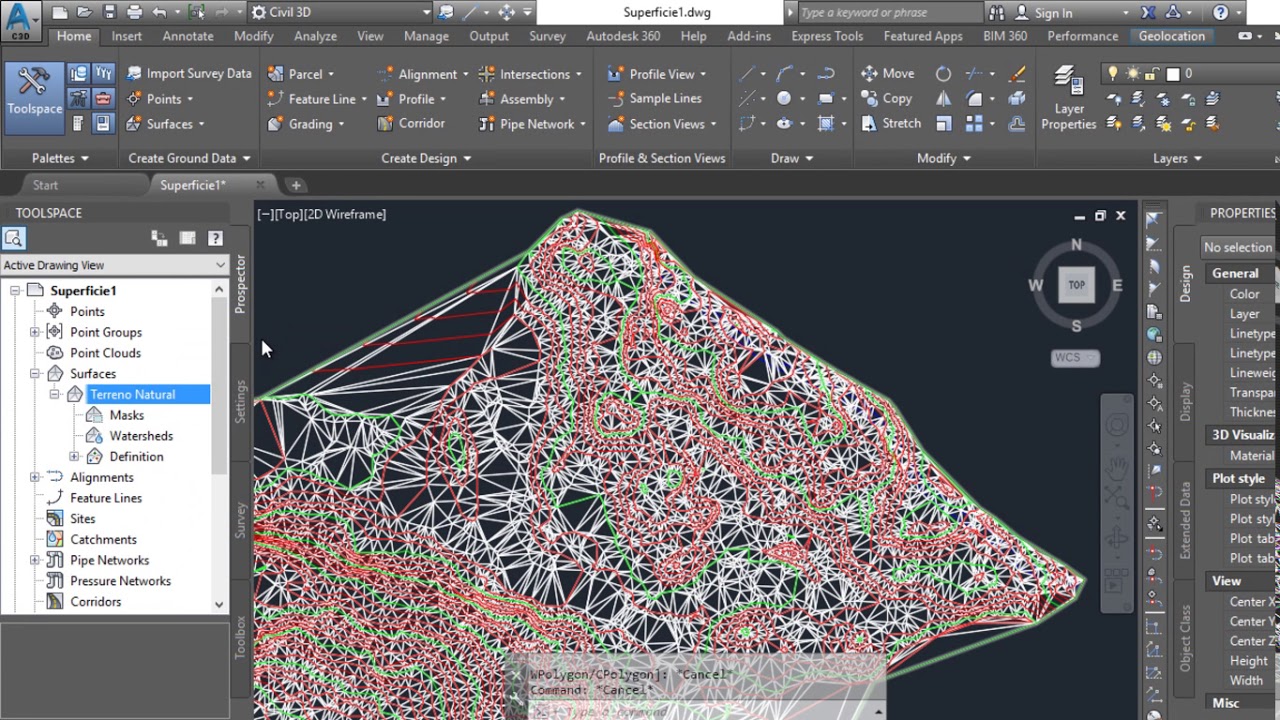
Task: Select Catchments in tree
Action: [103, 540]
